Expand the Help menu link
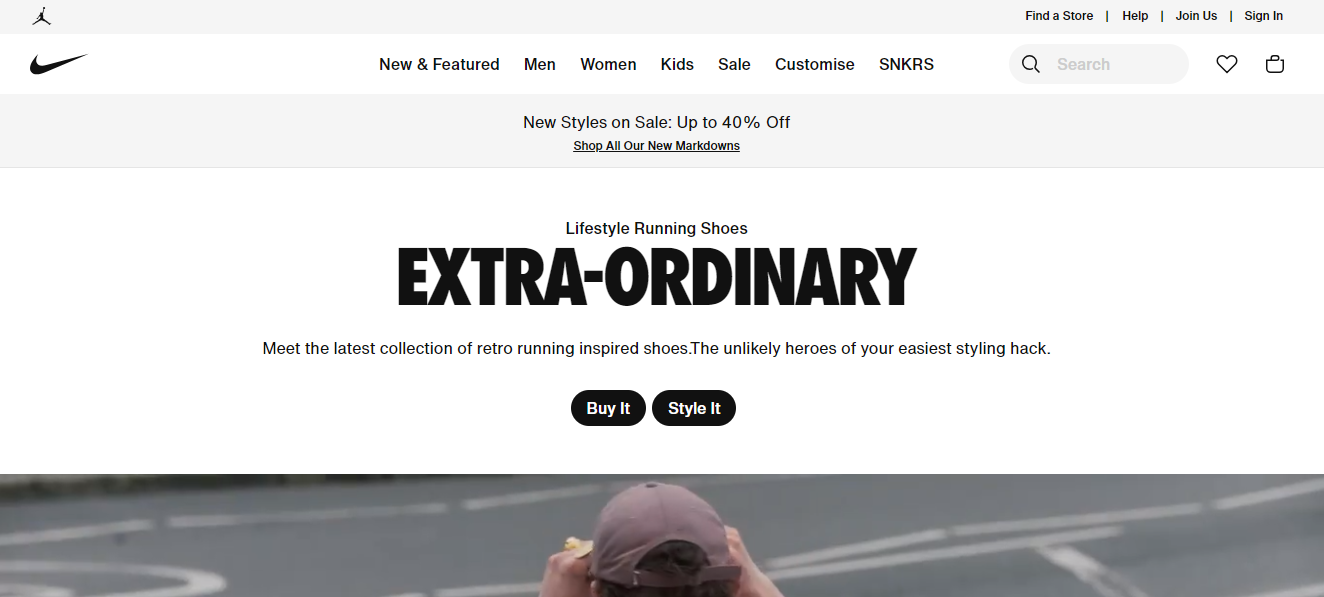Screen dimensions: 1324x597 (1135, 16)
